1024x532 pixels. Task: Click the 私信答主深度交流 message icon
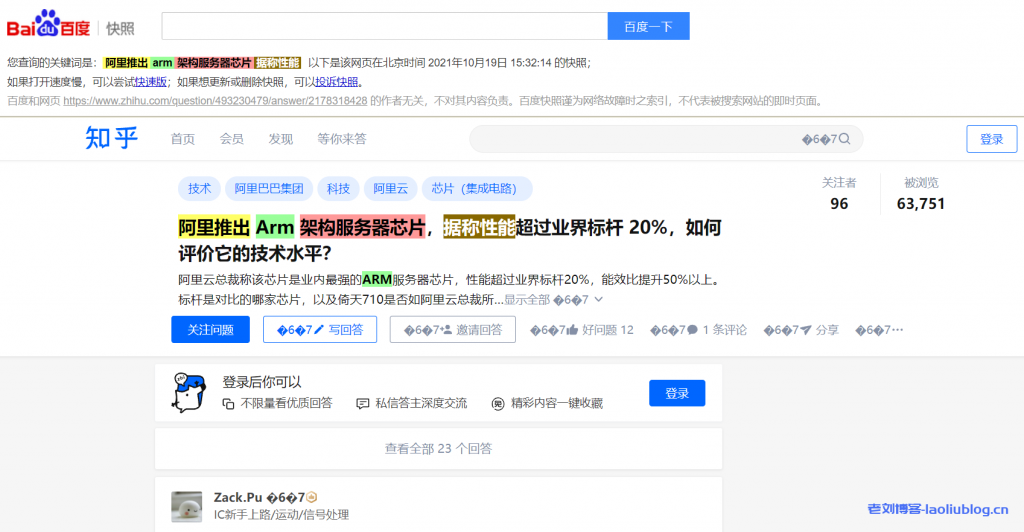(362, 403)
